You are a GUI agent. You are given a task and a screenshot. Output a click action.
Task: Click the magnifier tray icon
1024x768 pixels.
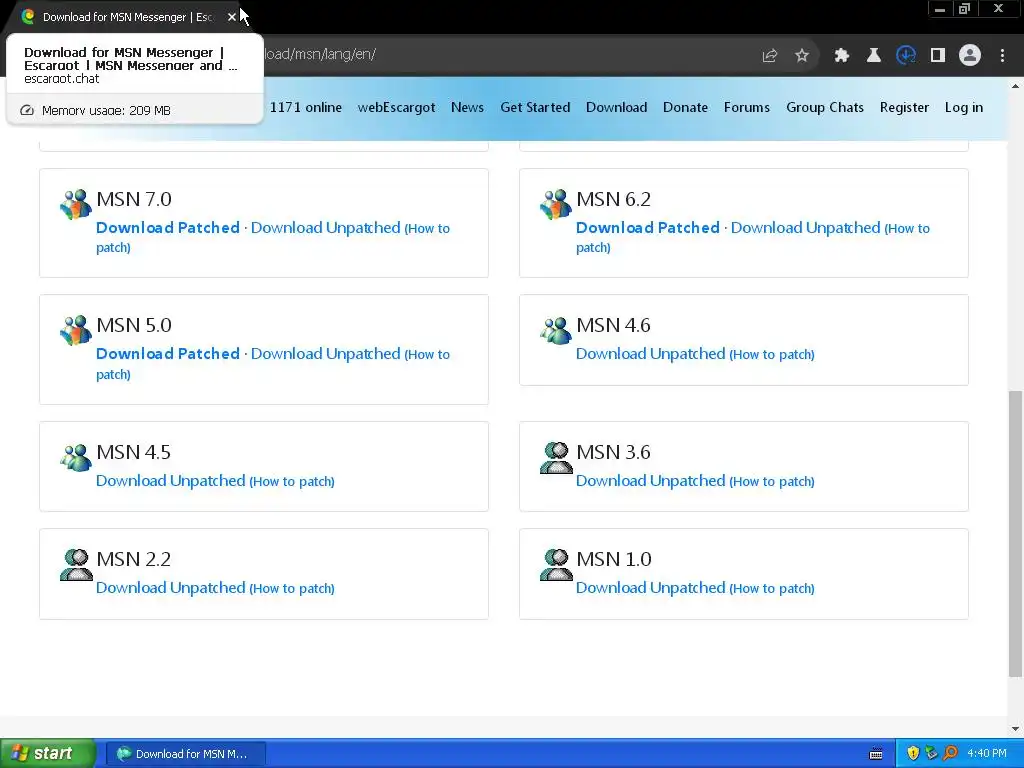pyautogui.click(x=950, y=753)
